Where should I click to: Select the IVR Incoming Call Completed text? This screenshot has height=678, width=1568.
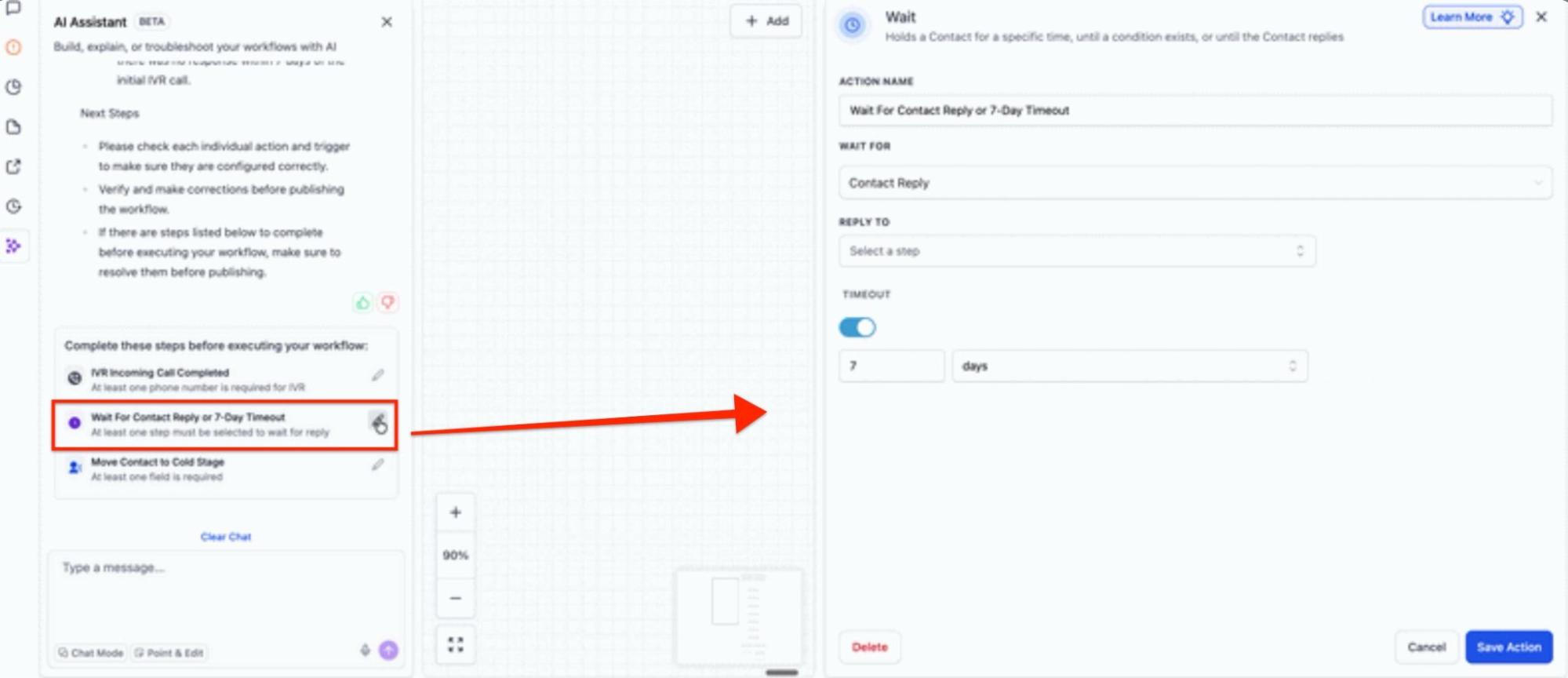click(x=160, y=373)
